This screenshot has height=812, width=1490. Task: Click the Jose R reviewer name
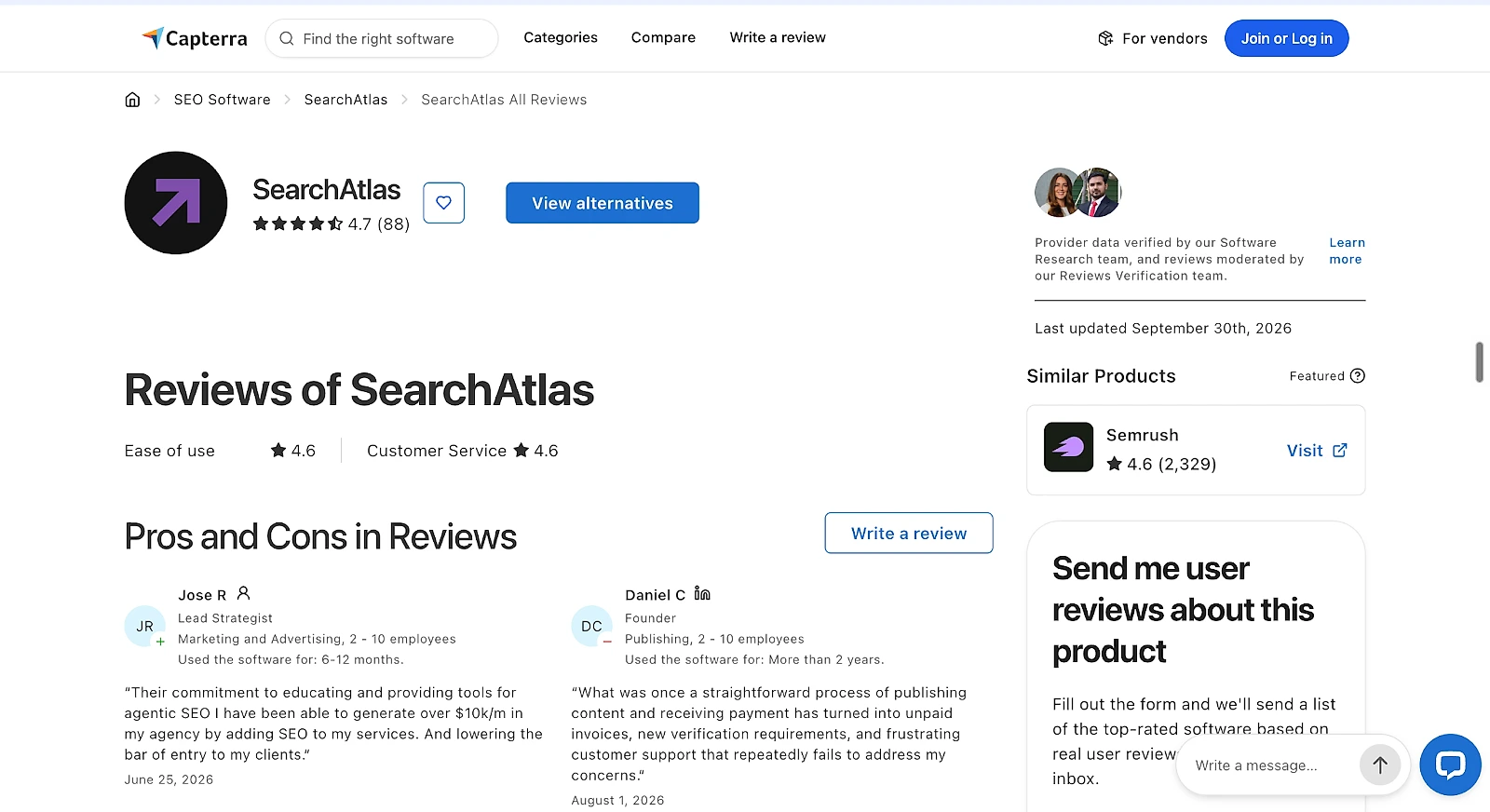pos(202,595)
